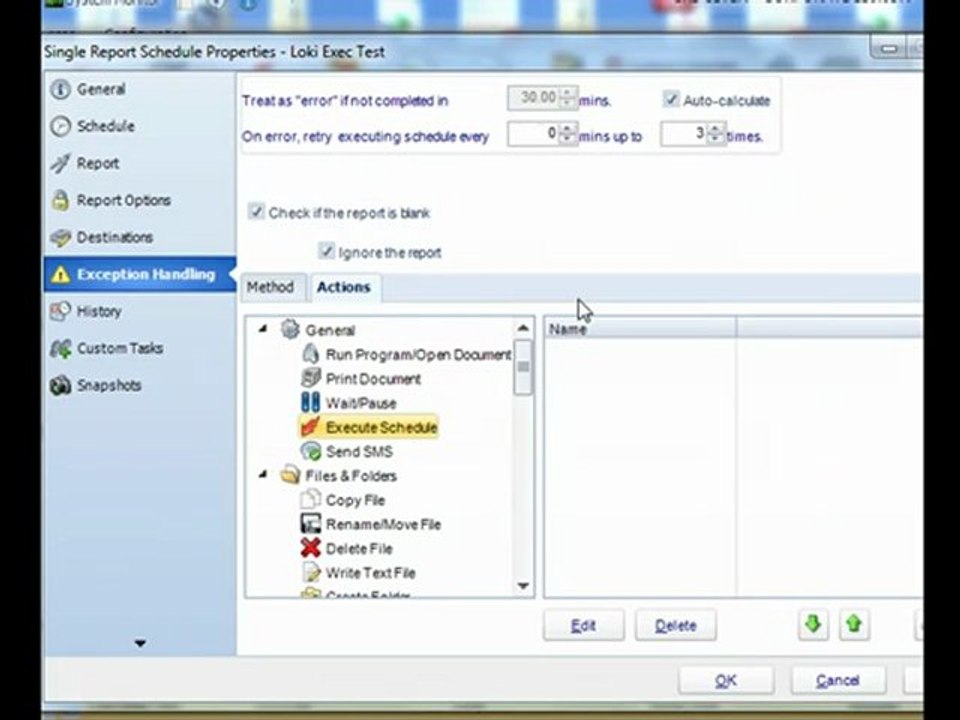Select Write Text File text in tree
The height and width of the screenshot is (720, 960).
371,573
